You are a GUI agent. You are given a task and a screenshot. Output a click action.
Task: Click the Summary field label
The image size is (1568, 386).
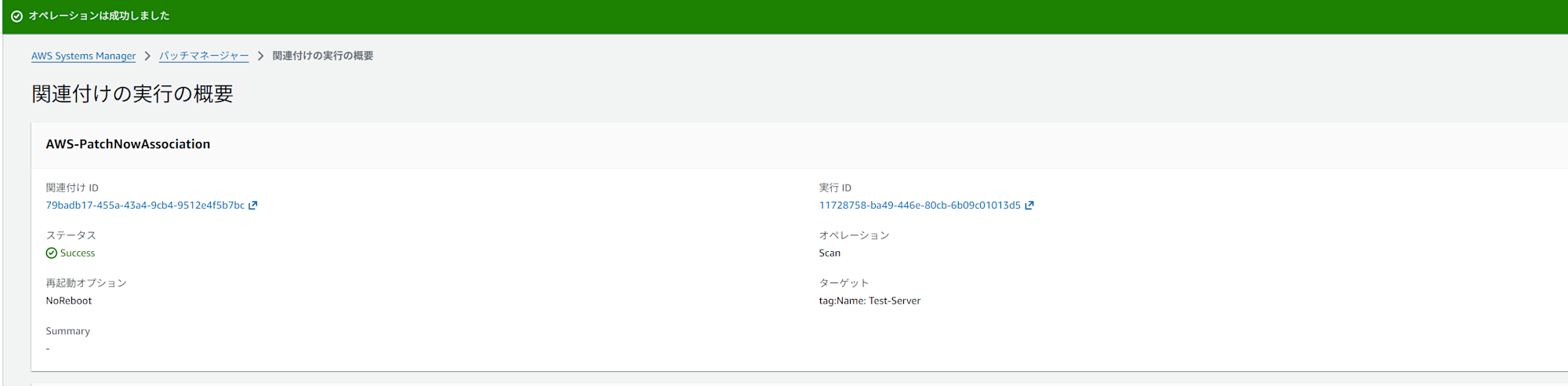67,331
